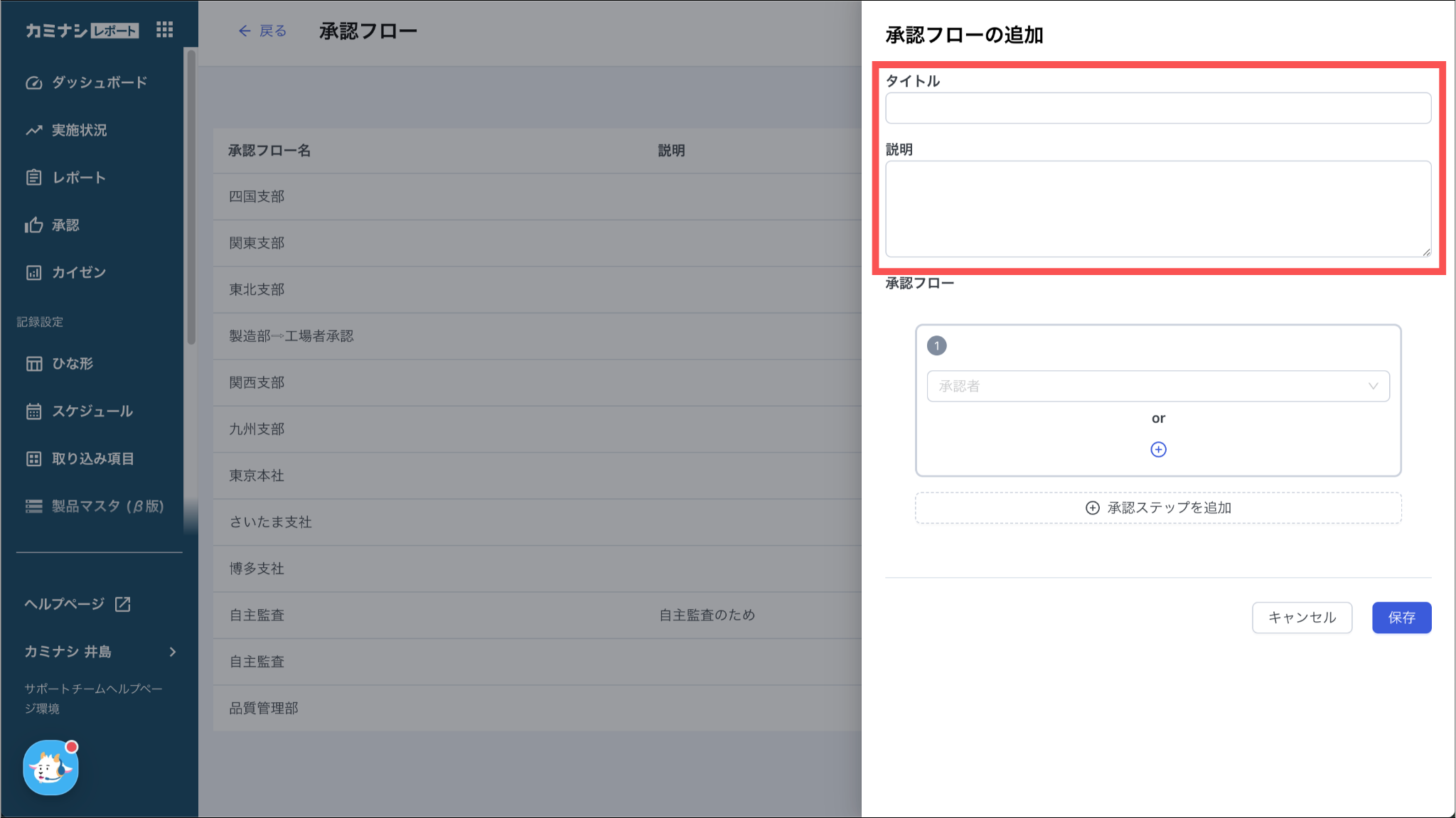Click the 戻る back link
Image resolution: width=1456 pixels, height=818 pixels.
coord(262,31)
